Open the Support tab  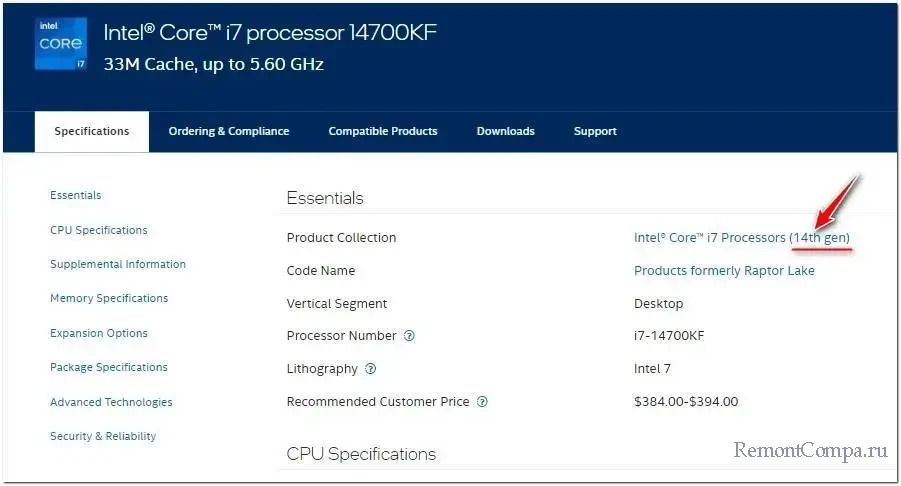pos(595,131)
